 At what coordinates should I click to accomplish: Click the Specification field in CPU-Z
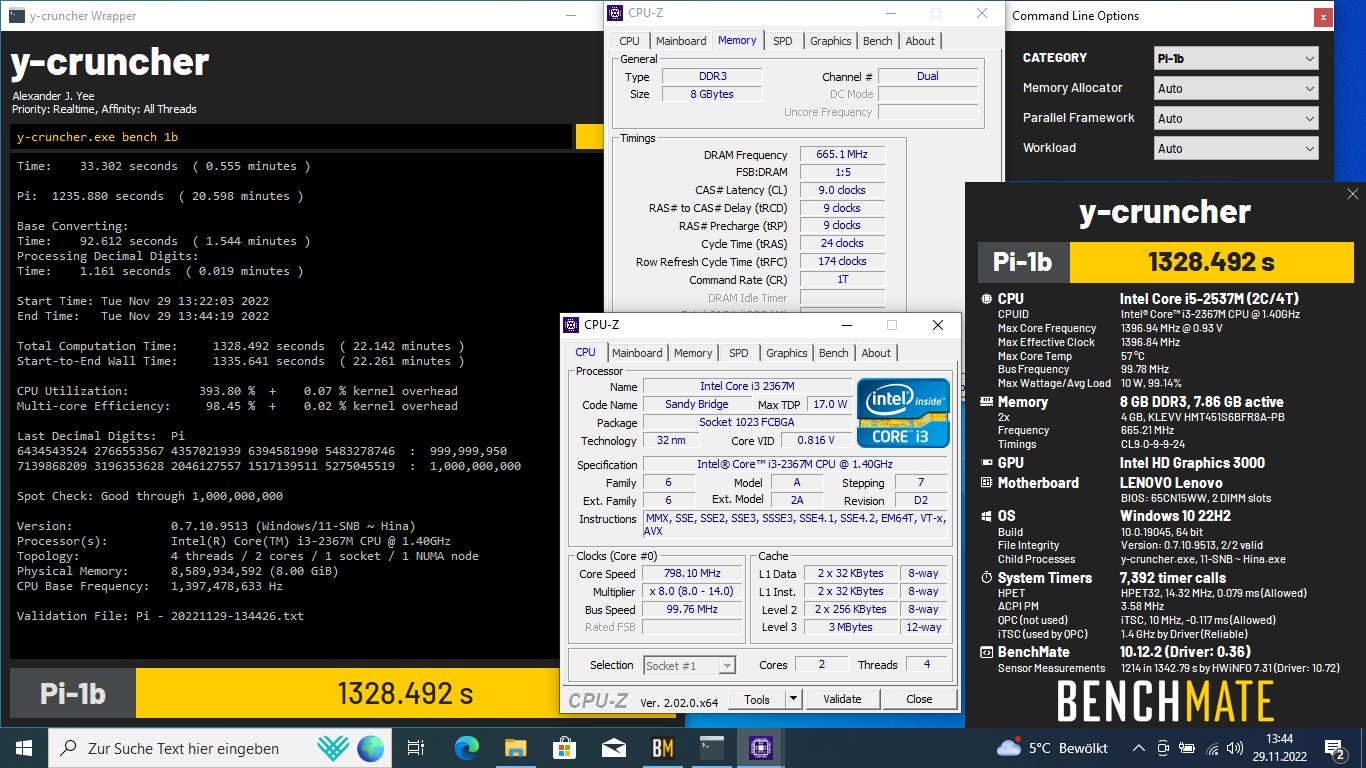[x=795, y=465]
